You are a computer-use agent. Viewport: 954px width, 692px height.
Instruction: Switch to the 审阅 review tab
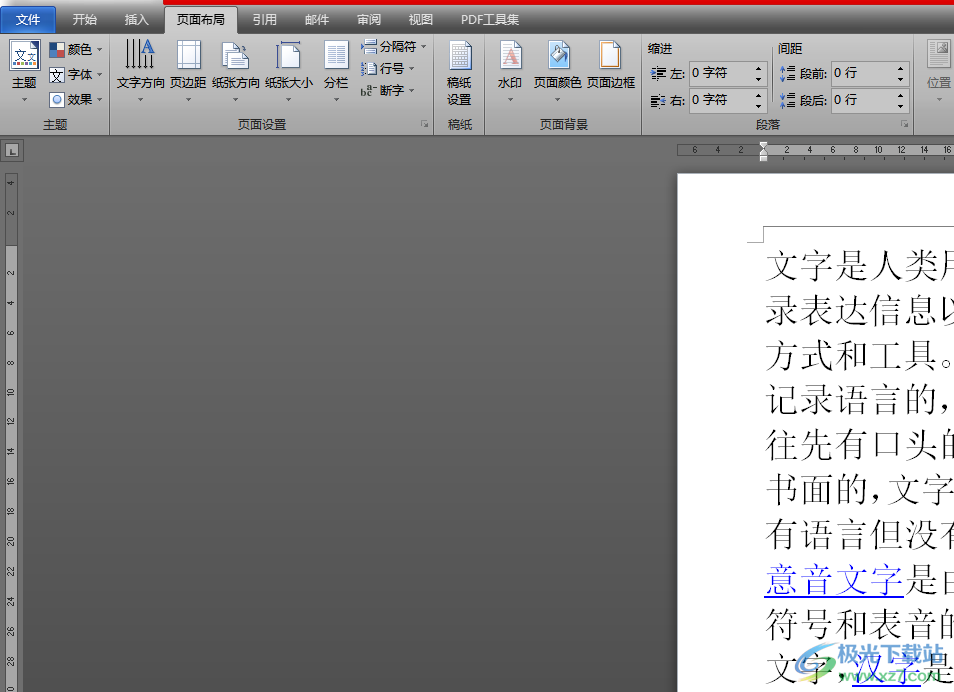pos(369,20)
